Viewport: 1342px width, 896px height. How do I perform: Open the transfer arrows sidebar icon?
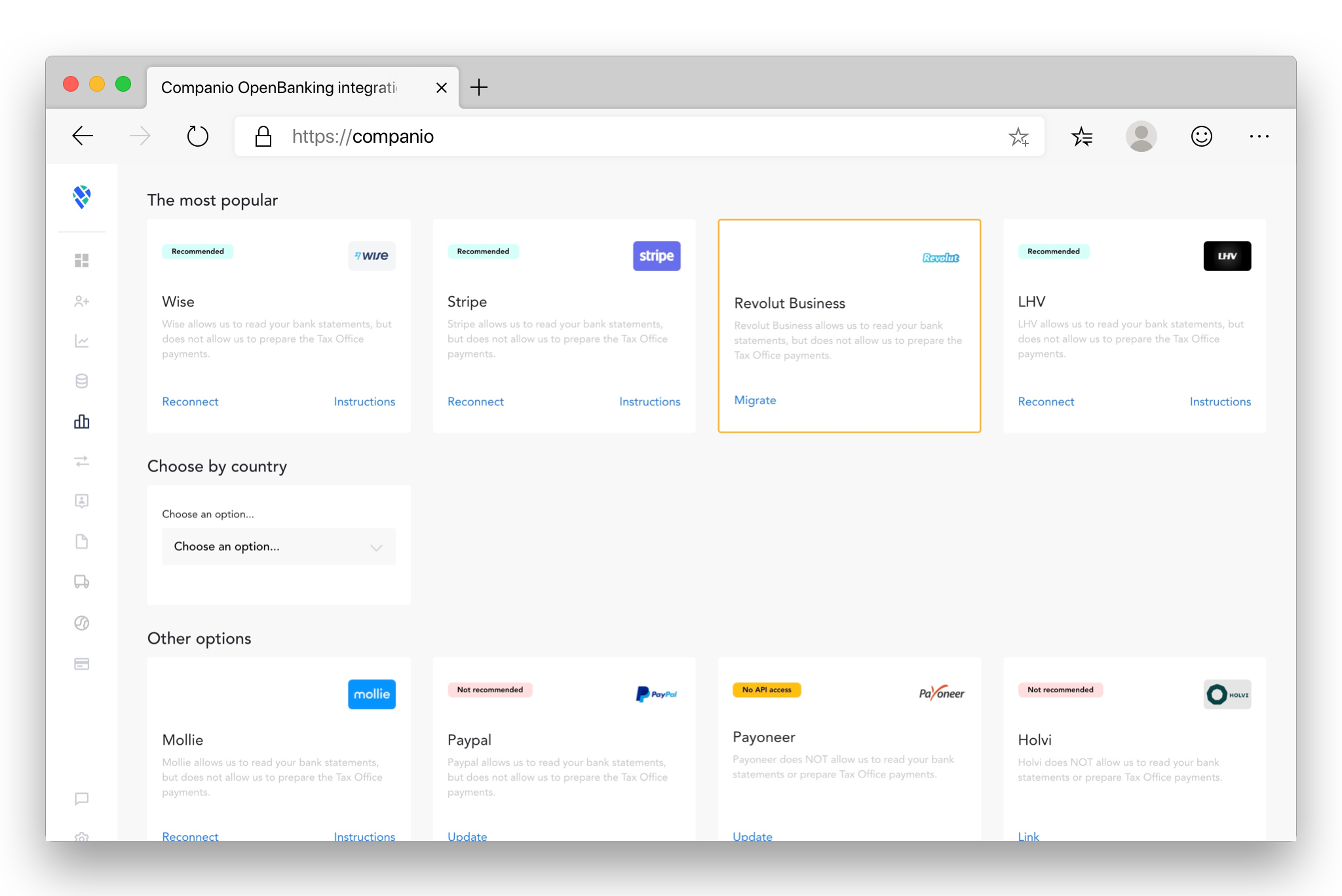coord(81,462)
